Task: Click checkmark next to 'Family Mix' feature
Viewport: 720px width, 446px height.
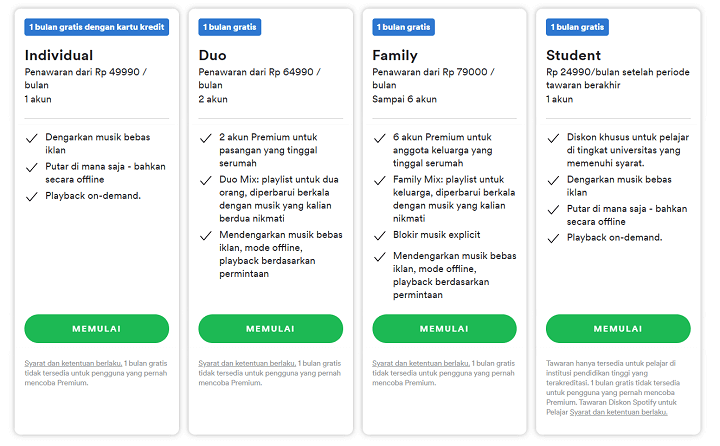Action: (380, 180)
